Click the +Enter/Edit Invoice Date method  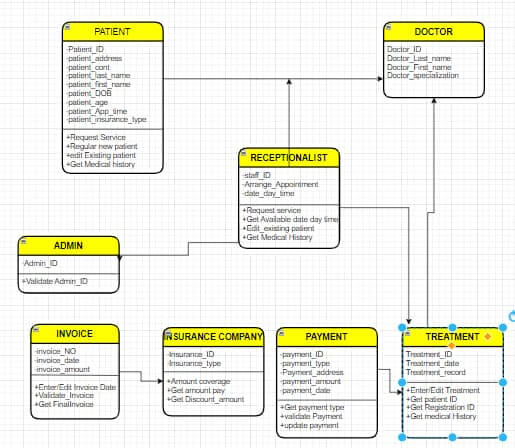(x=75, y=387)
